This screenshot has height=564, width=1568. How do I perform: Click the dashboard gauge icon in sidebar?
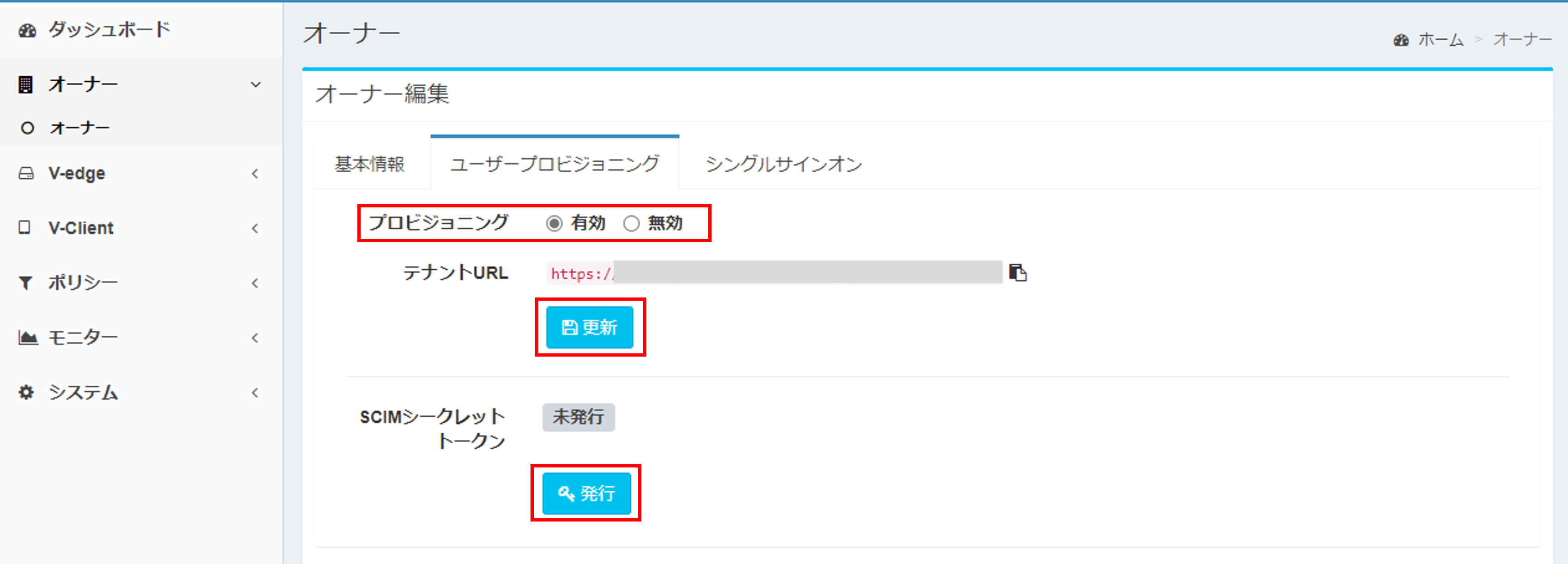[x=27, y=30]
